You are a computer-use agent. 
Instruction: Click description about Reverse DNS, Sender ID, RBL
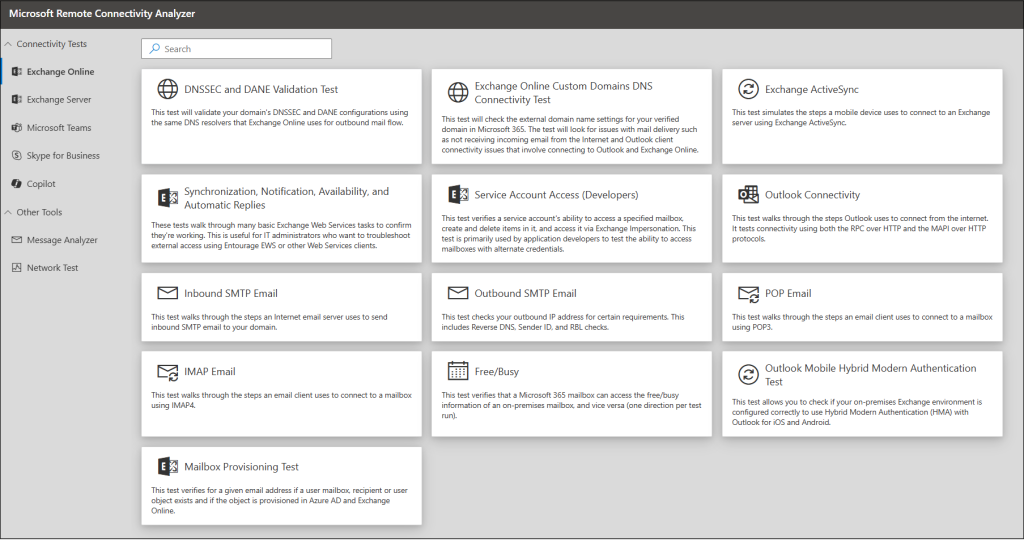pyautogui.click(x=563, y=322)
